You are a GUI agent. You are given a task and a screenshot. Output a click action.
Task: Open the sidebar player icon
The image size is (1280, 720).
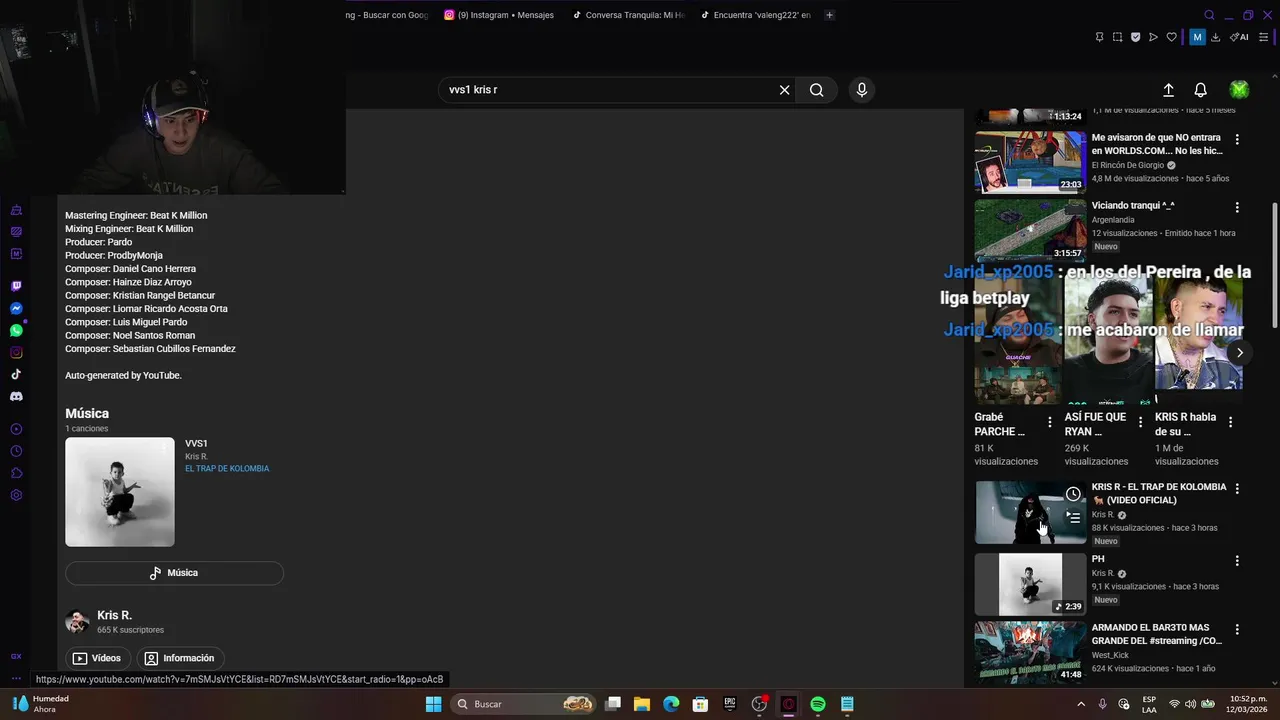pyautogui.click(x=16, y=429)
